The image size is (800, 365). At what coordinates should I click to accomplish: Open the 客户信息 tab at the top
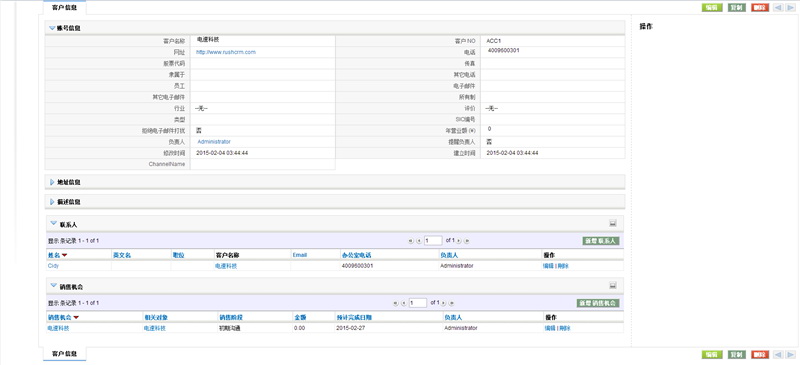pos(65,8)
